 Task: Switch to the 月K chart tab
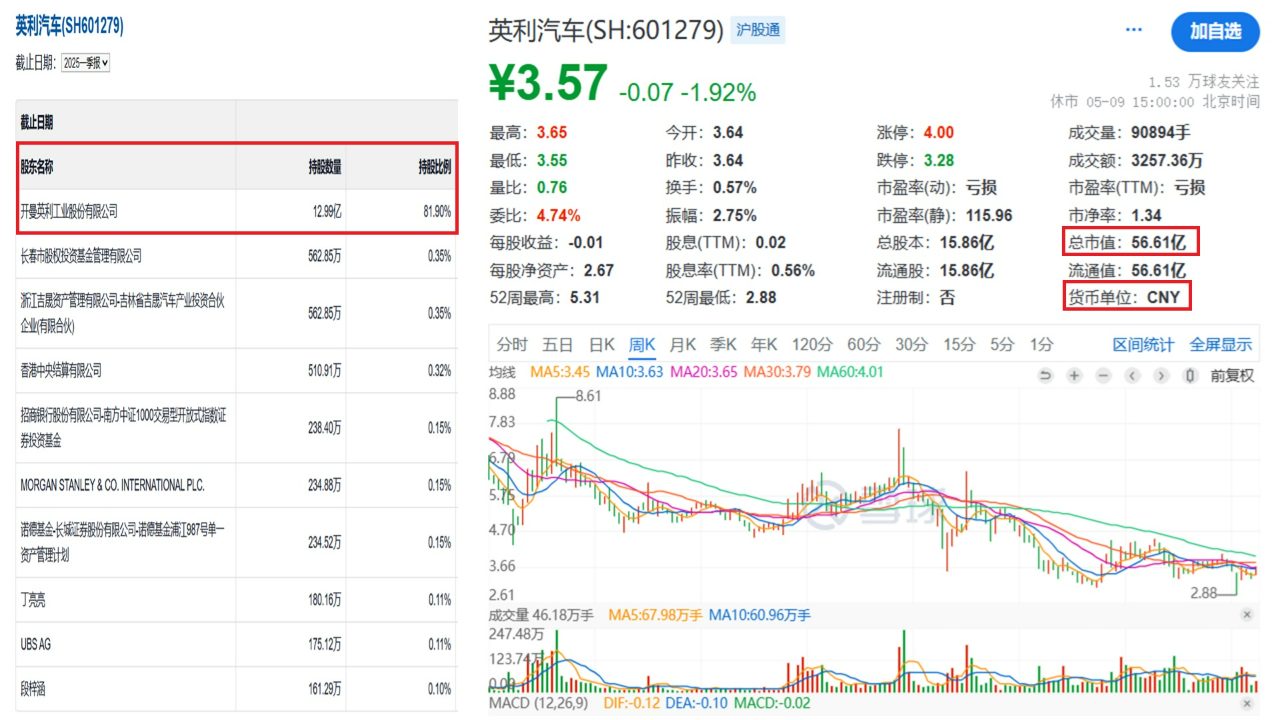pos(682,344)
